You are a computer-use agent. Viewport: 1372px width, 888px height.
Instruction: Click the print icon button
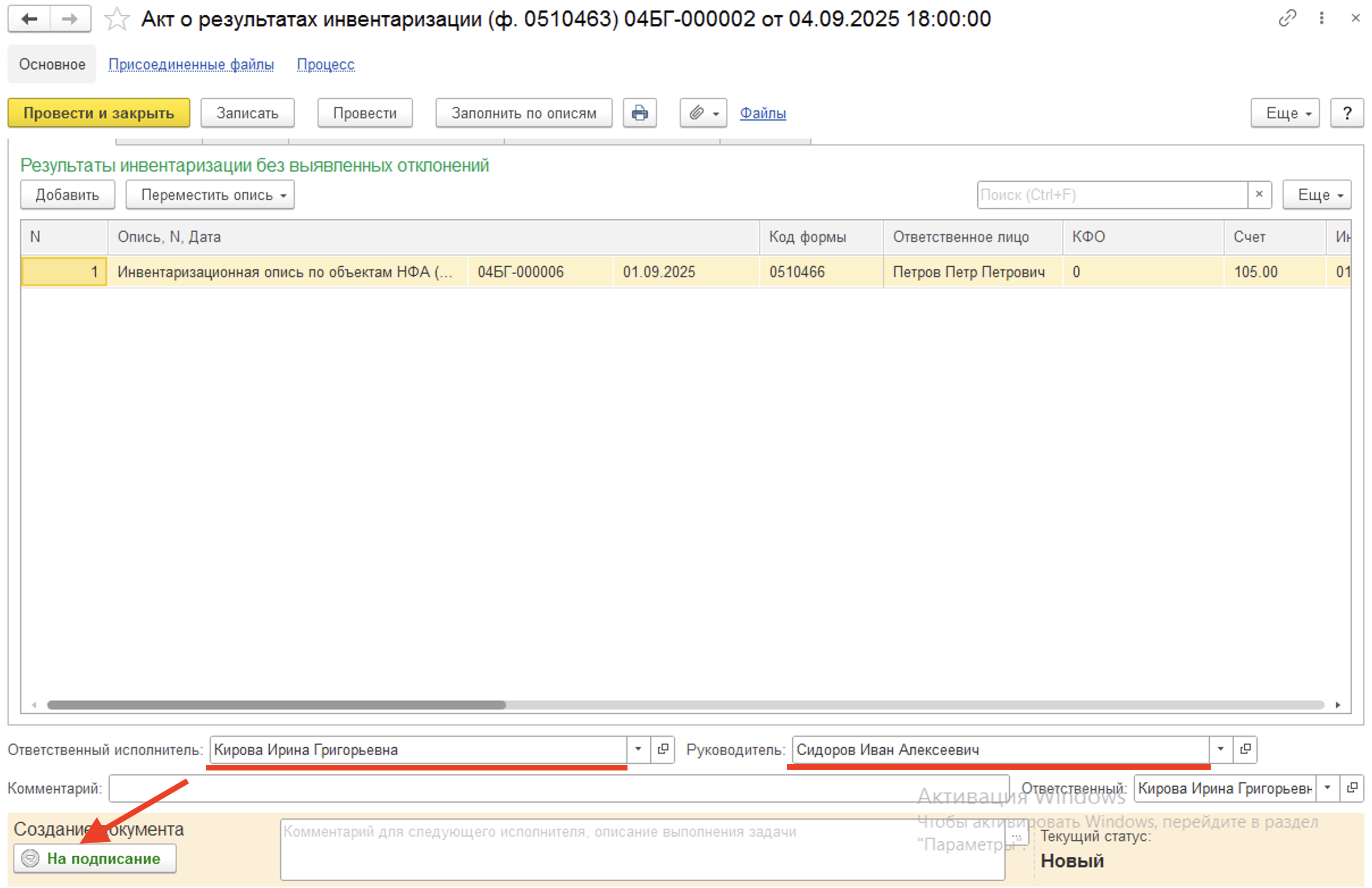tap(639, 113)
